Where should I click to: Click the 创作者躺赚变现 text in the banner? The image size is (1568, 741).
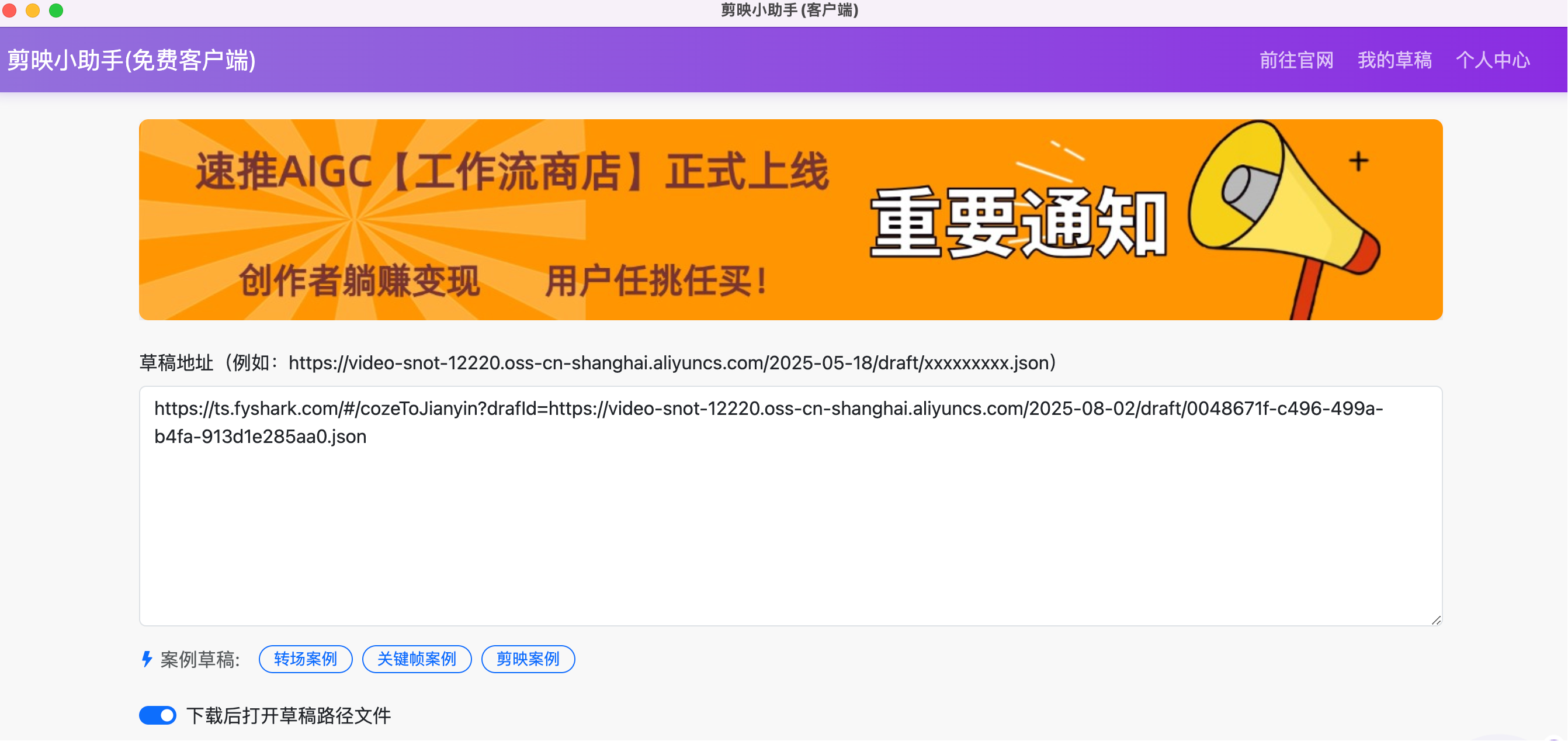coord(359,280)
